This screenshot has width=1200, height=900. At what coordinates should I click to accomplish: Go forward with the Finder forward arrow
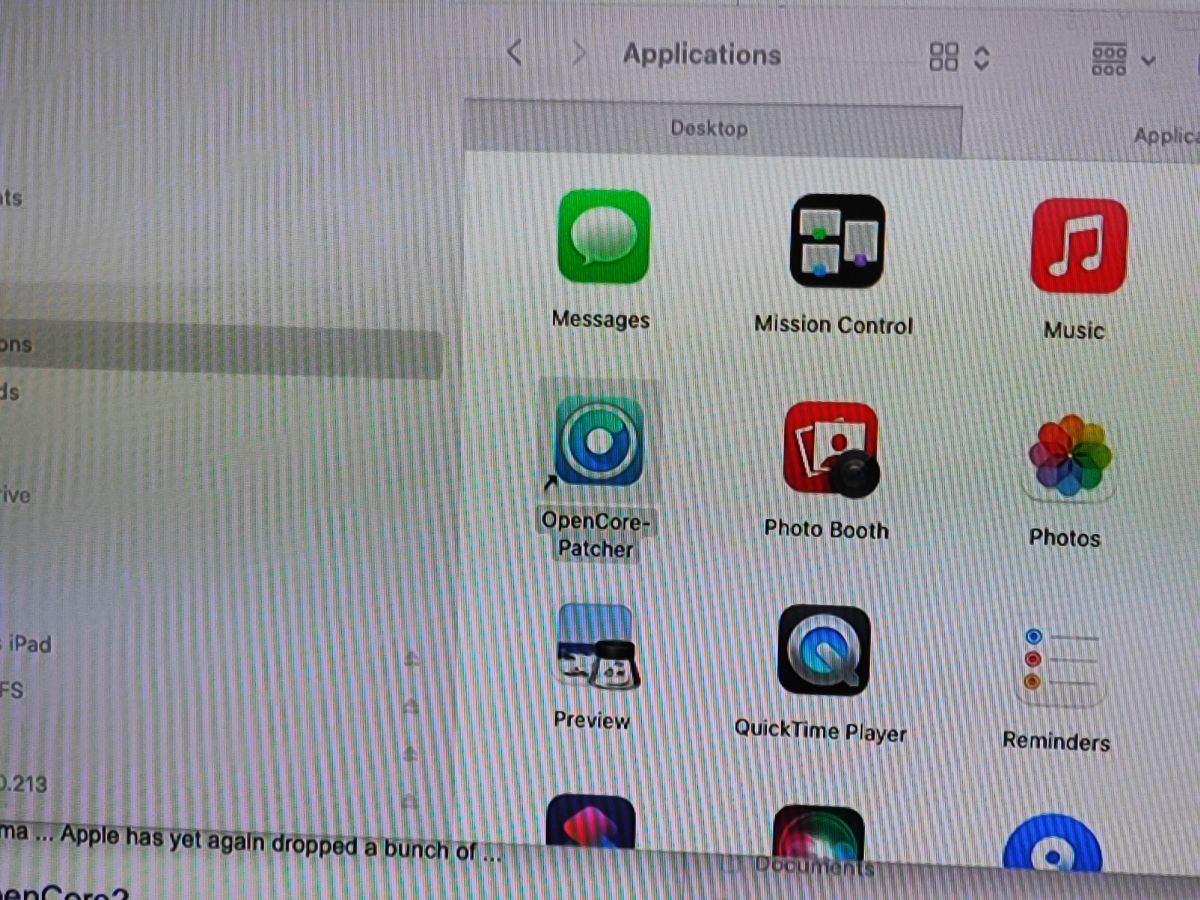click(x=579, y=53)
